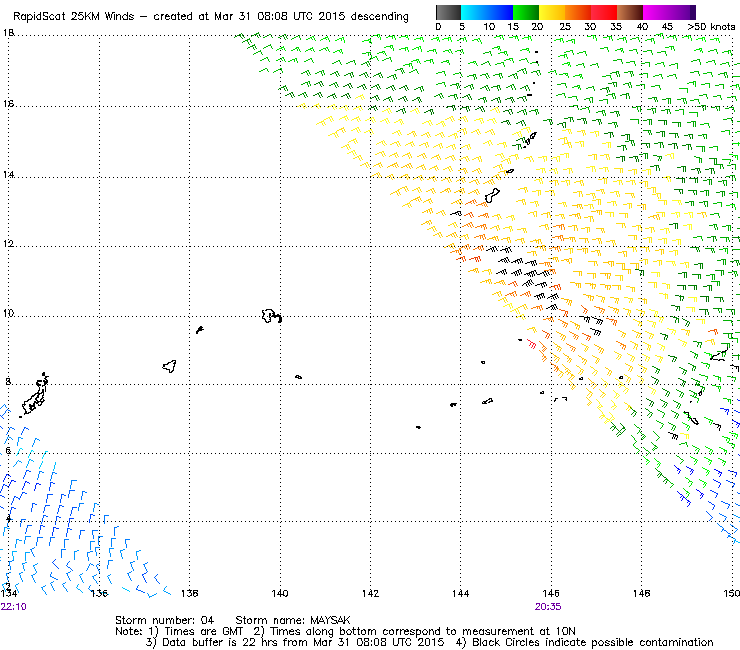Screen dimensions: 740x650
Task: Click the longitude axis label "142"
Action: tap(370, 593)
